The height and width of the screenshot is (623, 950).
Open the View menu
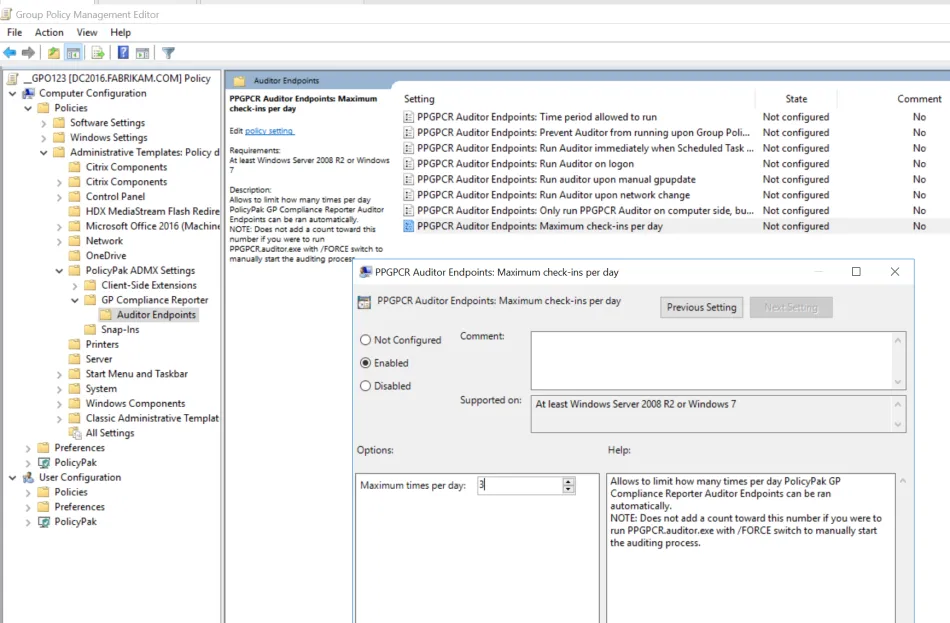click(x=87, y=33)
